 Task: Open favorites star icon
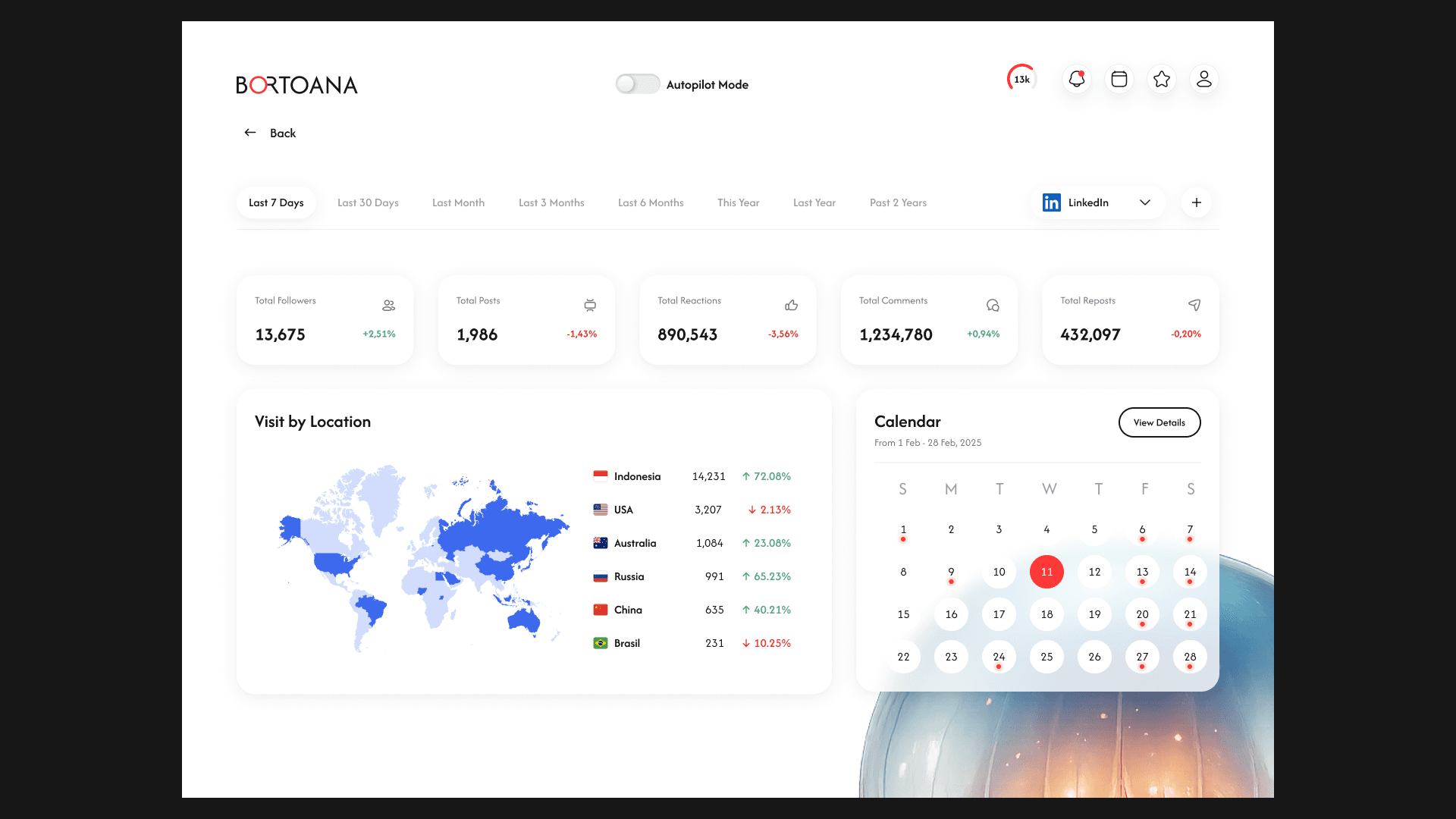[1162, 80]
